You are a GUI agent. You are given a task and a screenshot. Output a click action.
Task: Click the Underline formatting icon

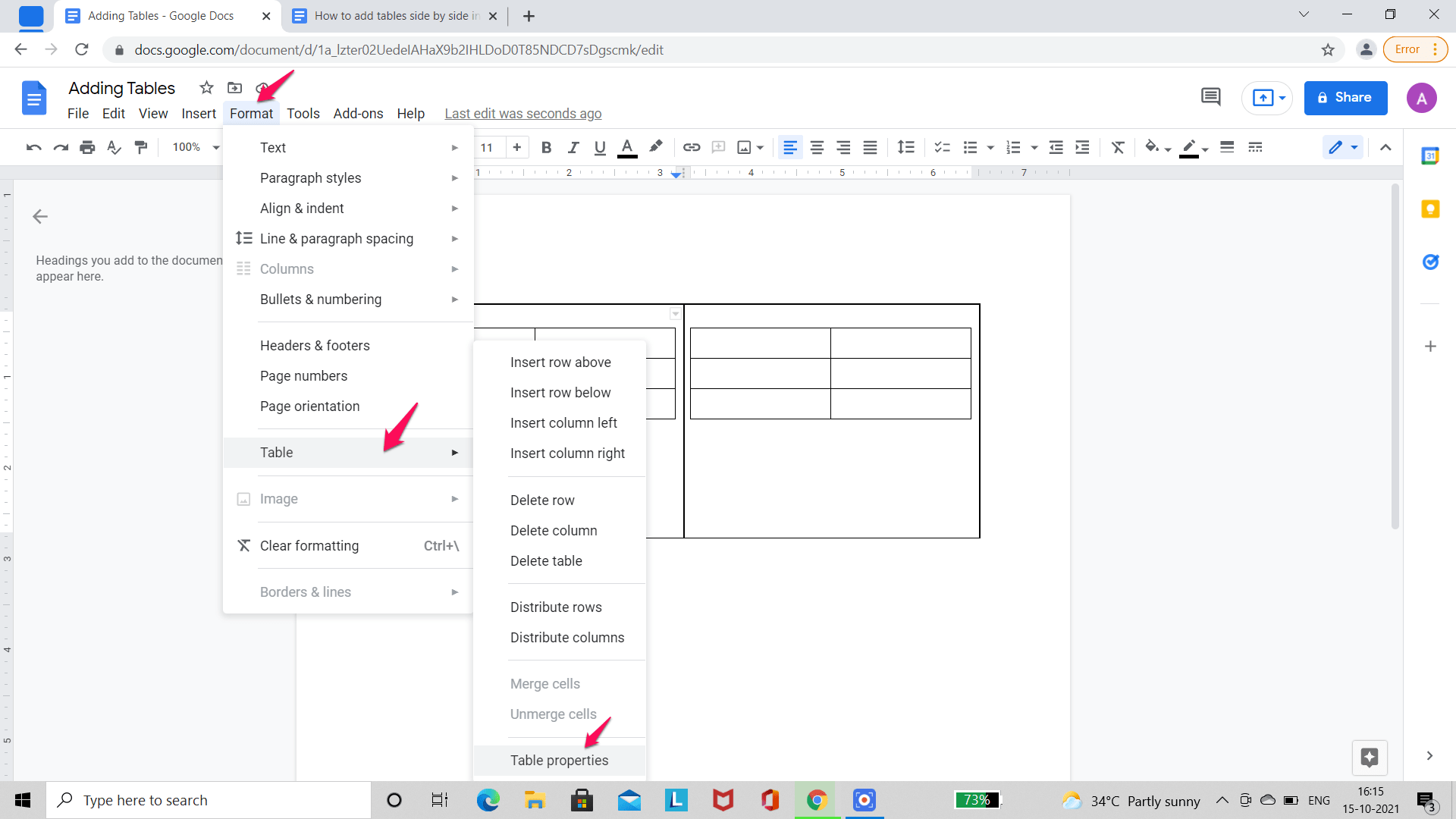[x=599, y=147]
